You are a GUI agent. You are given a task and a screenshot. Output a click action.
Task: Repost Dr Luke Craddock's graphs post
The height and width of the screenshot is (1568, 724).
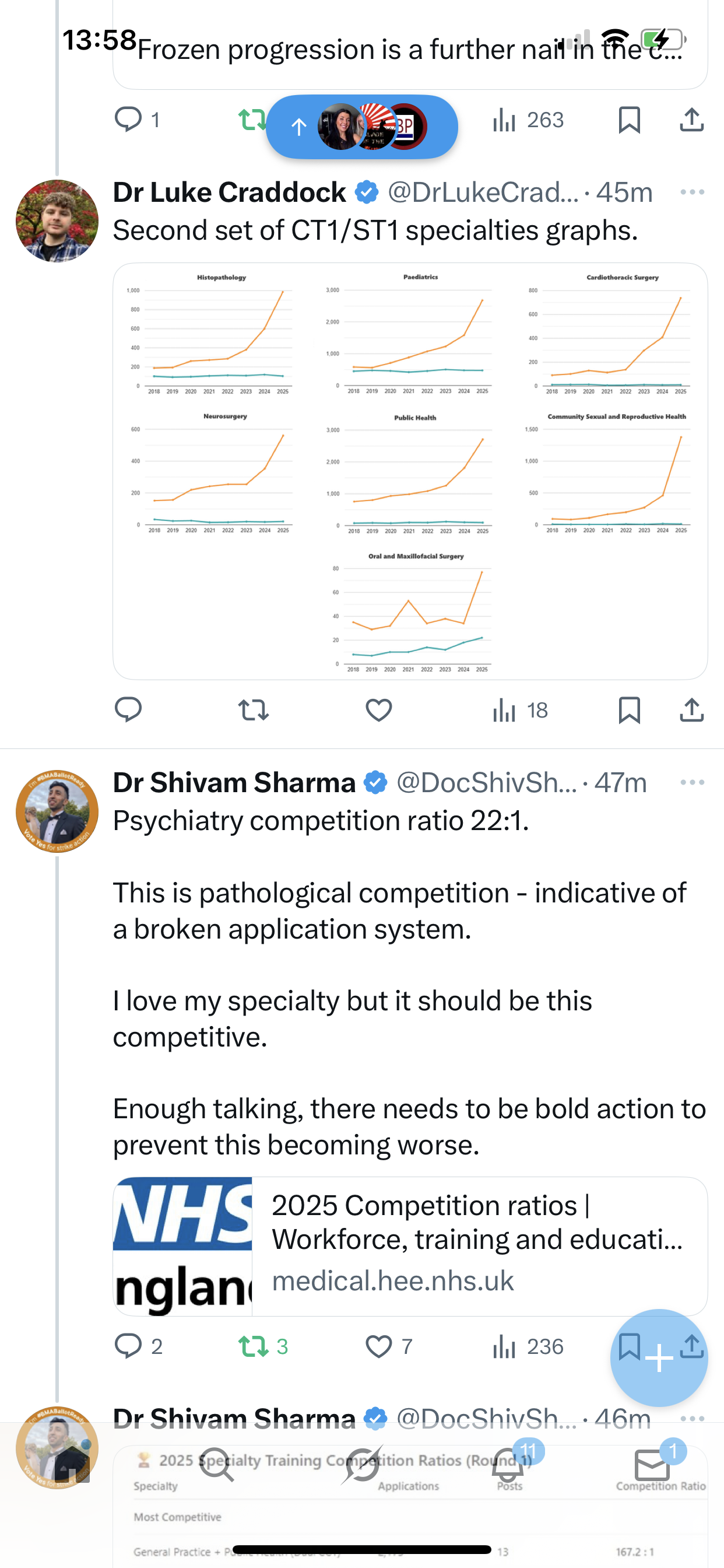[253, 710]
